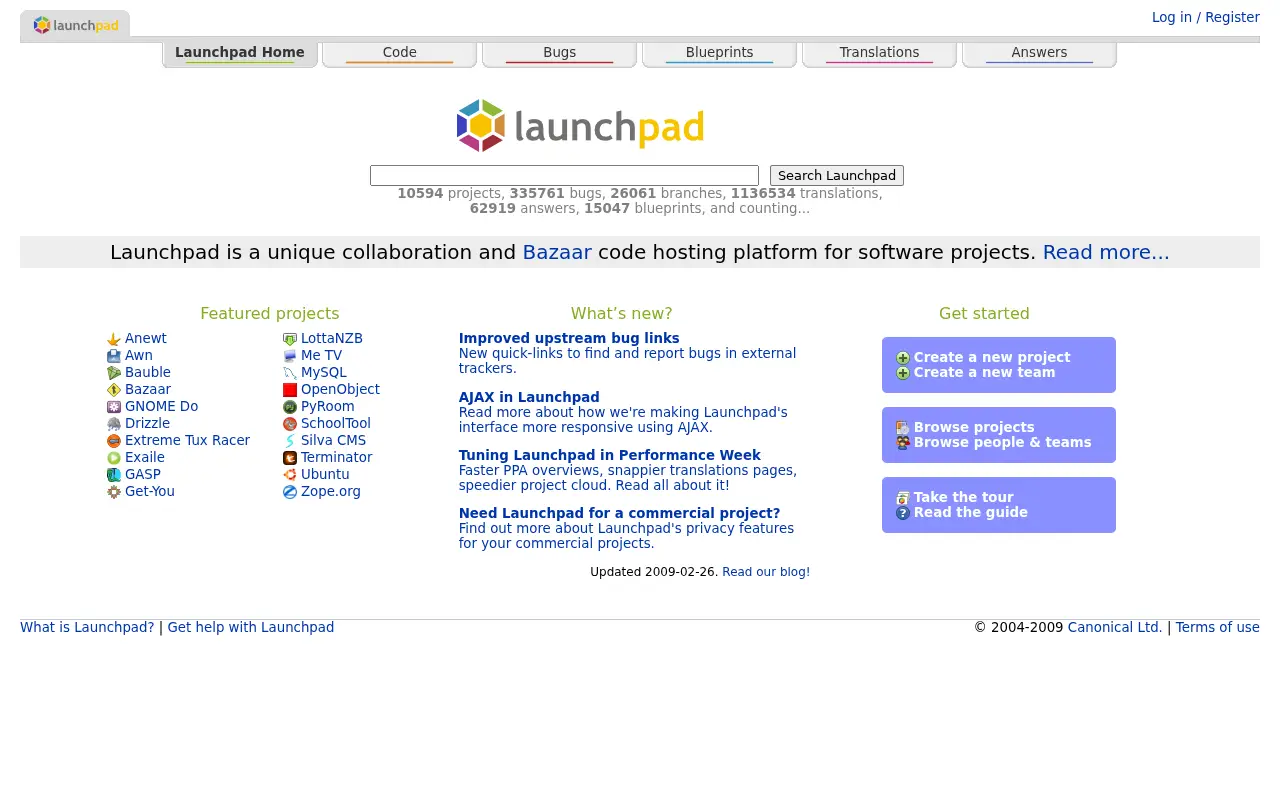Click the Read our blog! link
1280x800 pixels.
(766, 572)
